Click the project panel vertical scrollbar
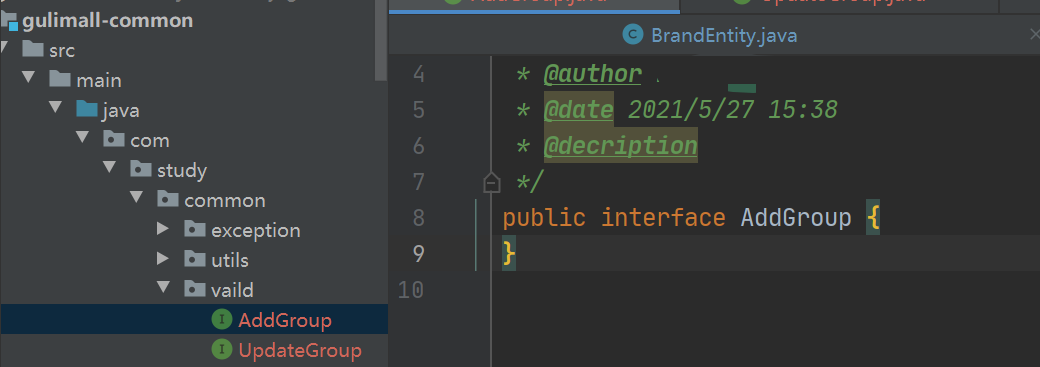This screenshot has height=367, width=1040. click(x=381, y=40)
